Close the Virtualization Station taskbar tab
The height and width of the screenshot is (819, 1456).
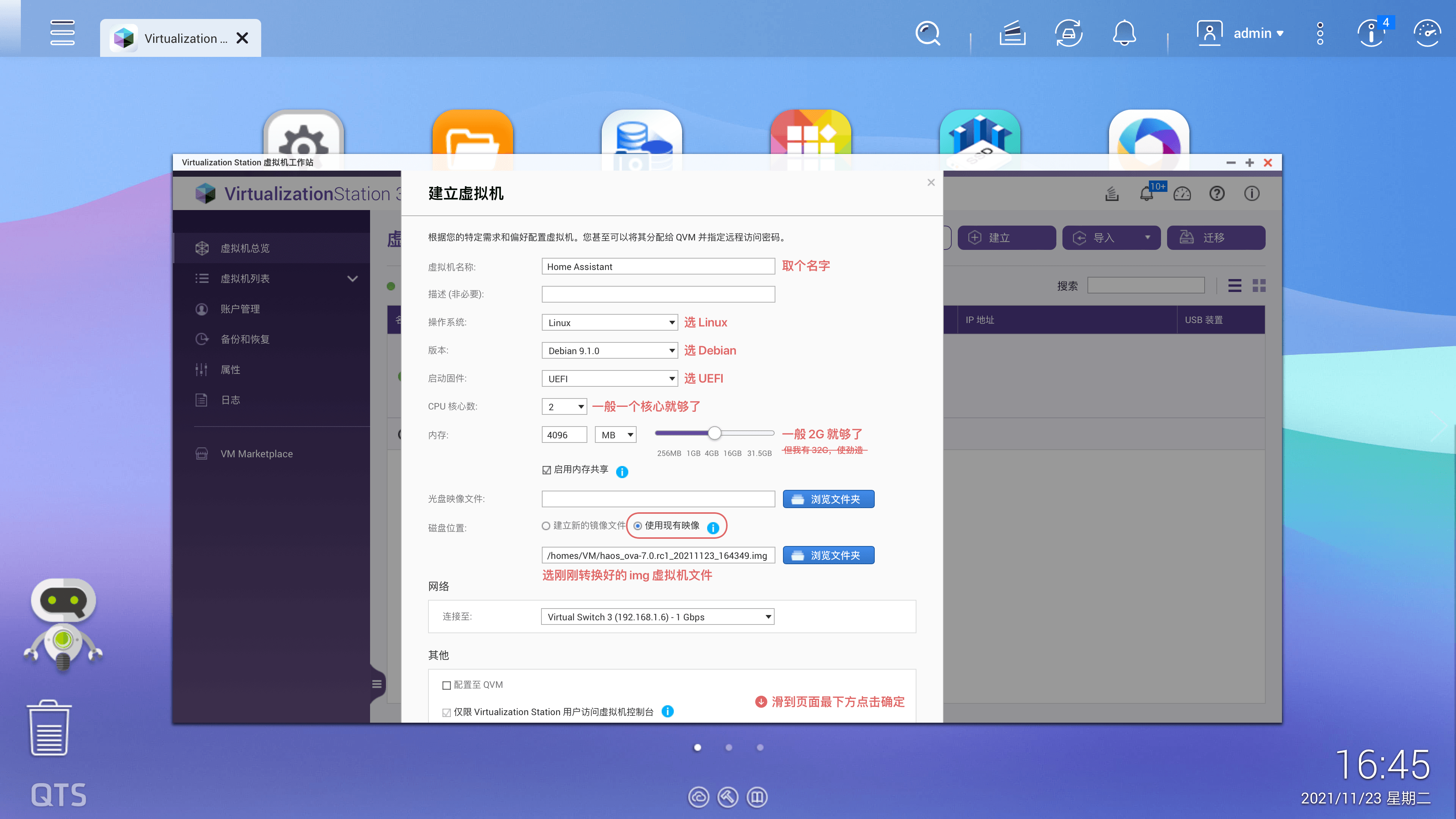coord(242,38)
